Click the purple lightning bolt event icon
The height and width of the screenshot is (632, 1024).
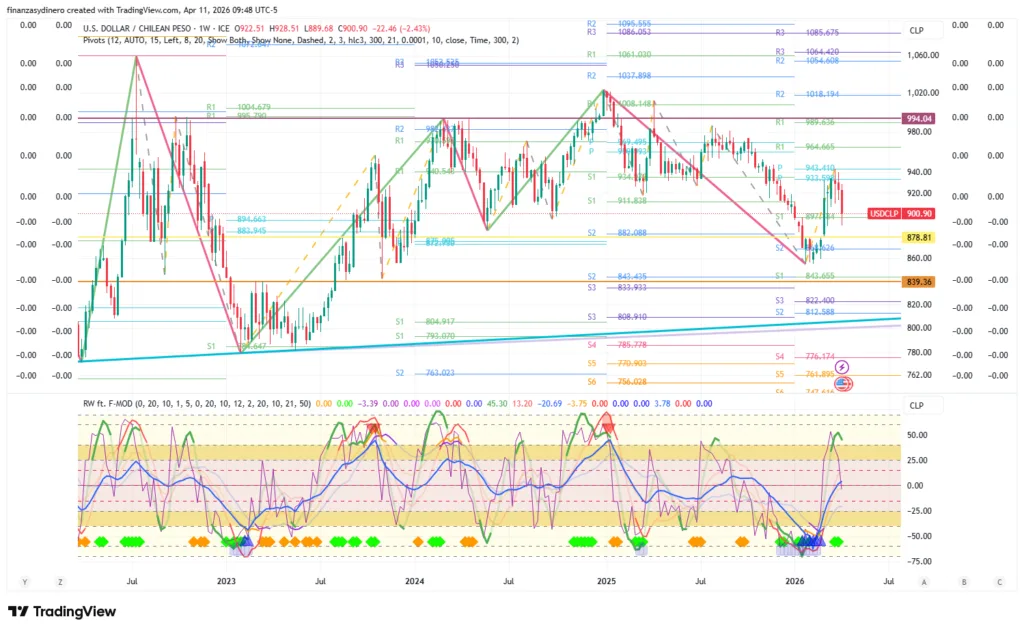point(842,367)
